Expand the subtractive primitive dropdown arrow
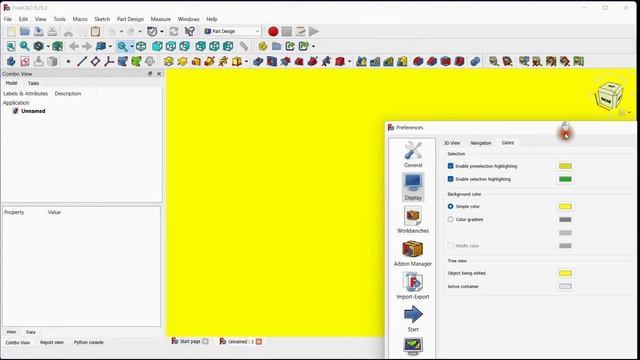 pyautogui.click(x=350, y=62)
